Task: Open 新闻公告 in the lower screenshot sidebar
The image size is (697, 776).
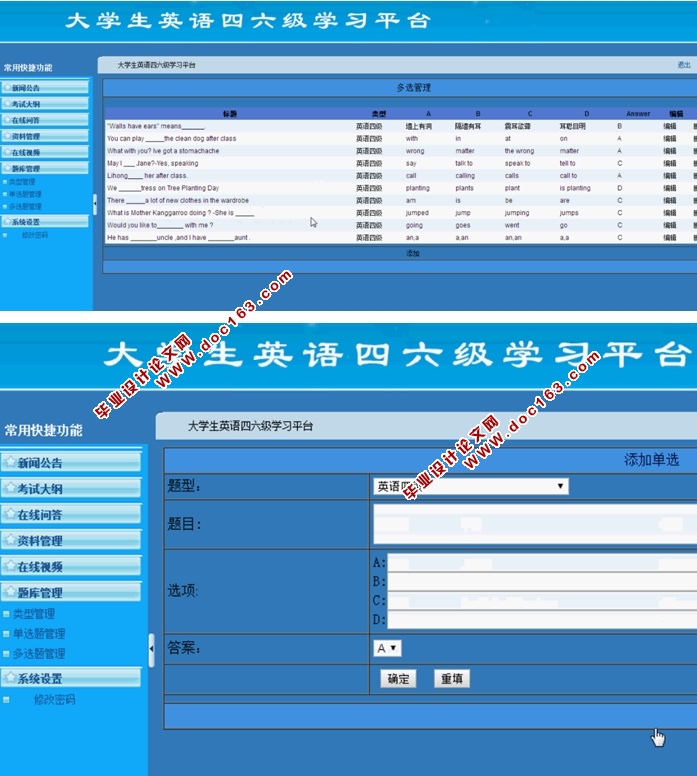Action: (71, 463)
